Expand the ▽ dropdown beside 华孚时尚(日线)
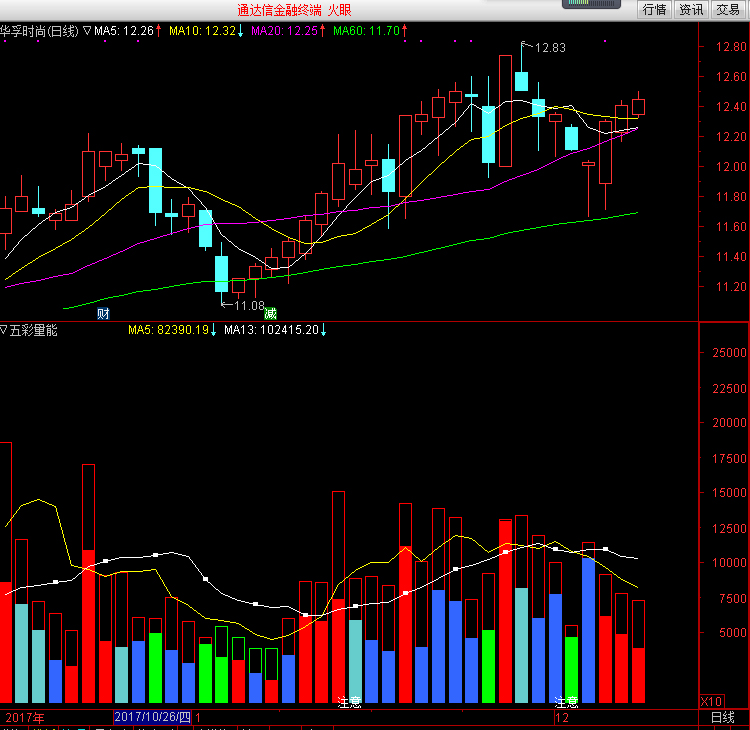 pos(87,31)
